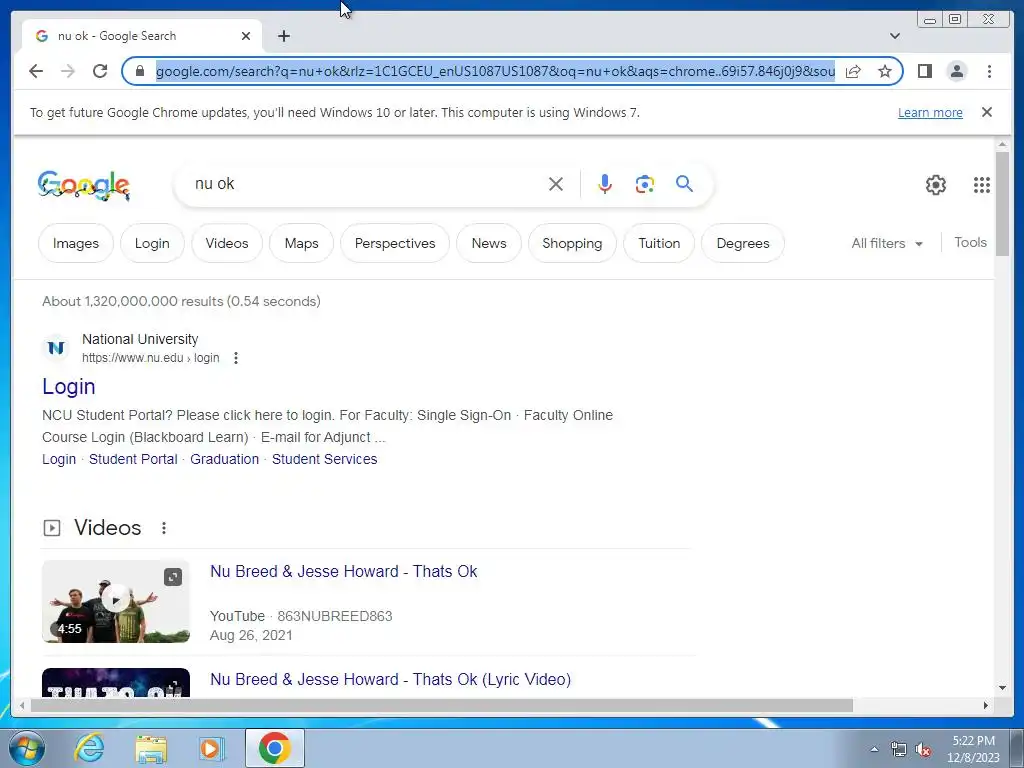Go back to the previous page
Image resolution: width=1024 pixels, height=768 pixels.
[x=36, y=71]
